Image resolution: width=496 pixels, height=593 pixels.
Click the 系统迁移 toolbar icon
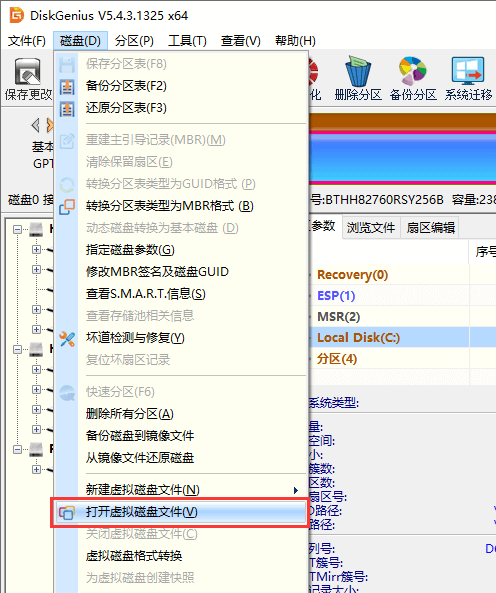click(x=468, y=71)
